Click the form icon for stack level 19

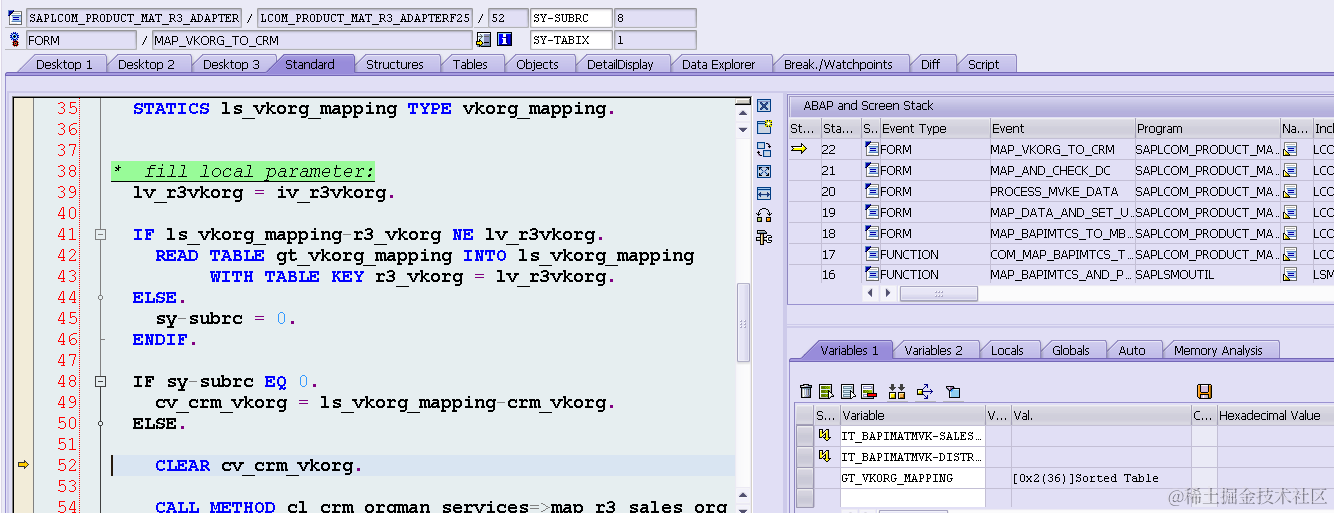click(871, 213)
